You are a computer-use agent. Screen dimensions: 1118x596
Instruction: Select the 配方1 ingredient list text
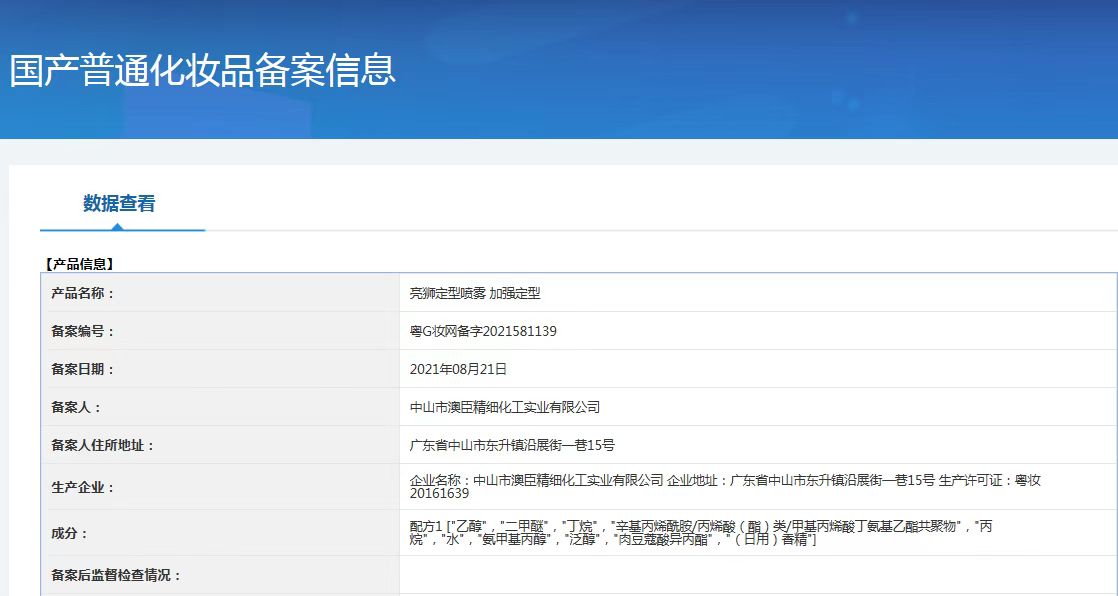tap(701, 533)
